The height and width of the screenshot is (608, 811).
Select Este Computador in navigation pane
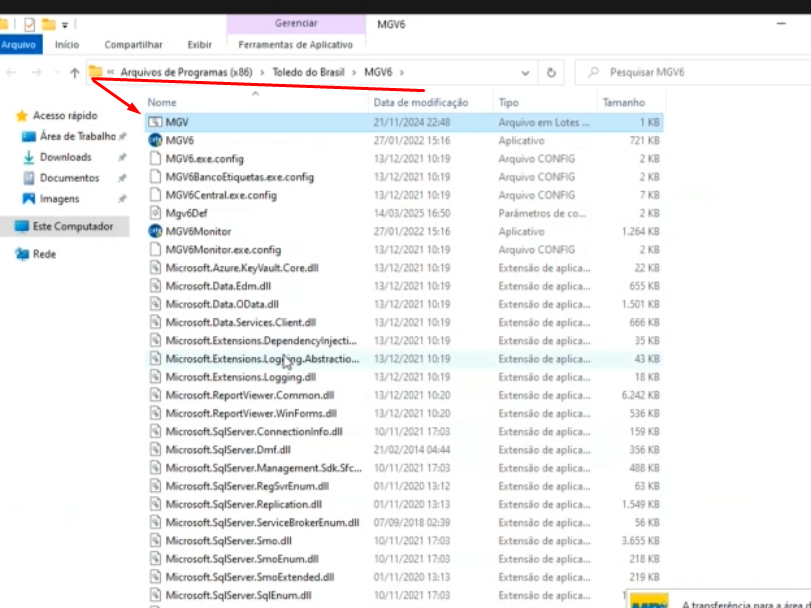click(72, 227)
